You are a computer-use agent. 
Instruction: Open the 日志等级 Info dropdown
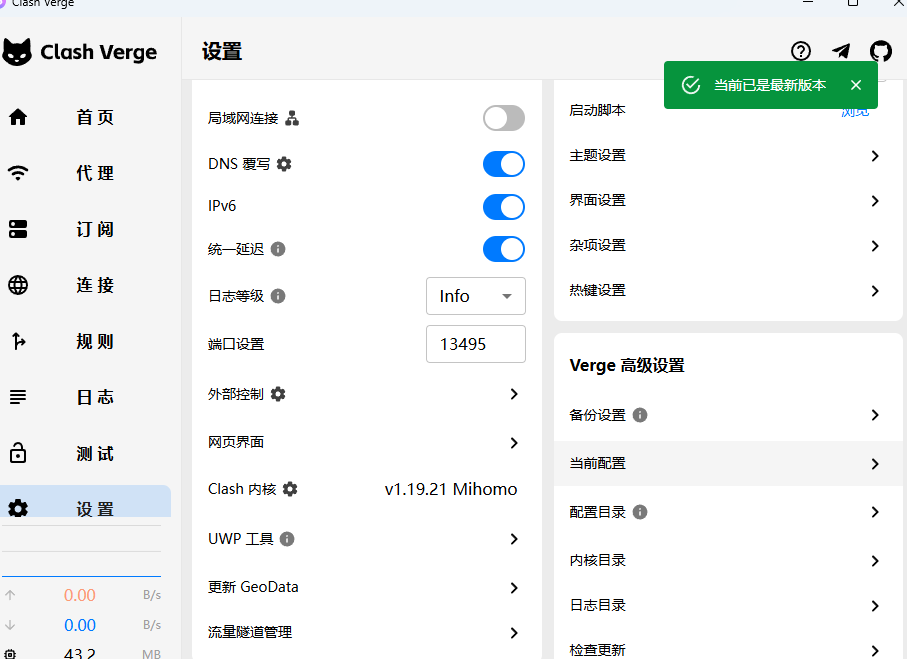click(475, 296)
